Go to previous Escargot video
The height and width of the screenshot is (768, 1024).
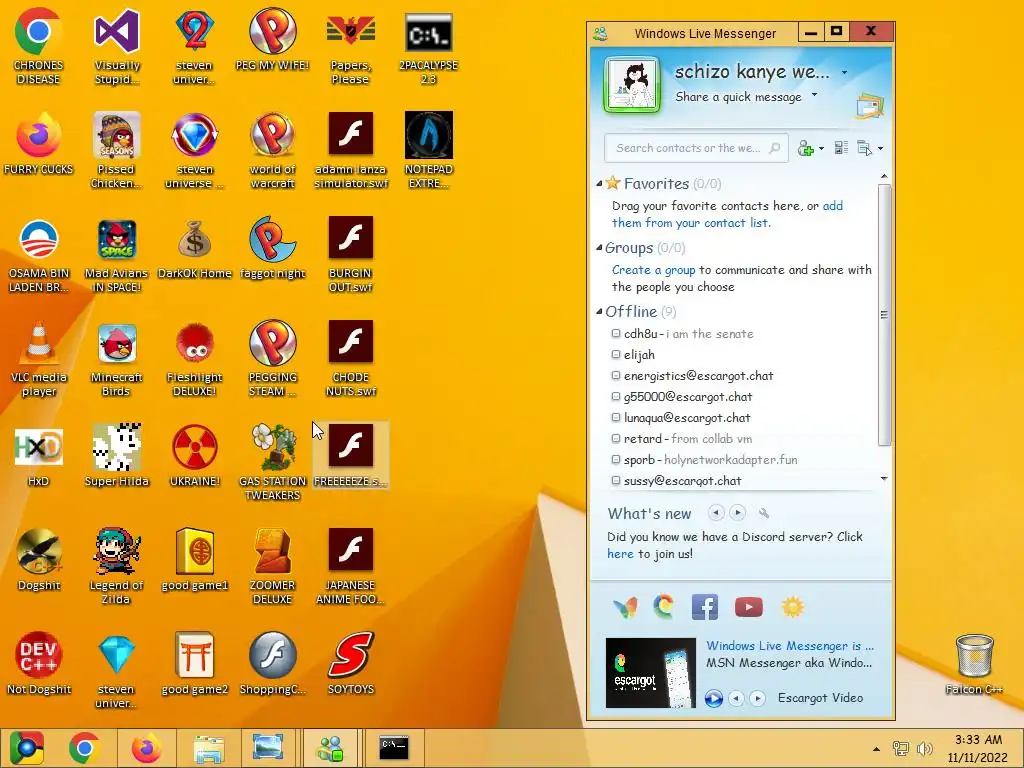coord(736,698)
